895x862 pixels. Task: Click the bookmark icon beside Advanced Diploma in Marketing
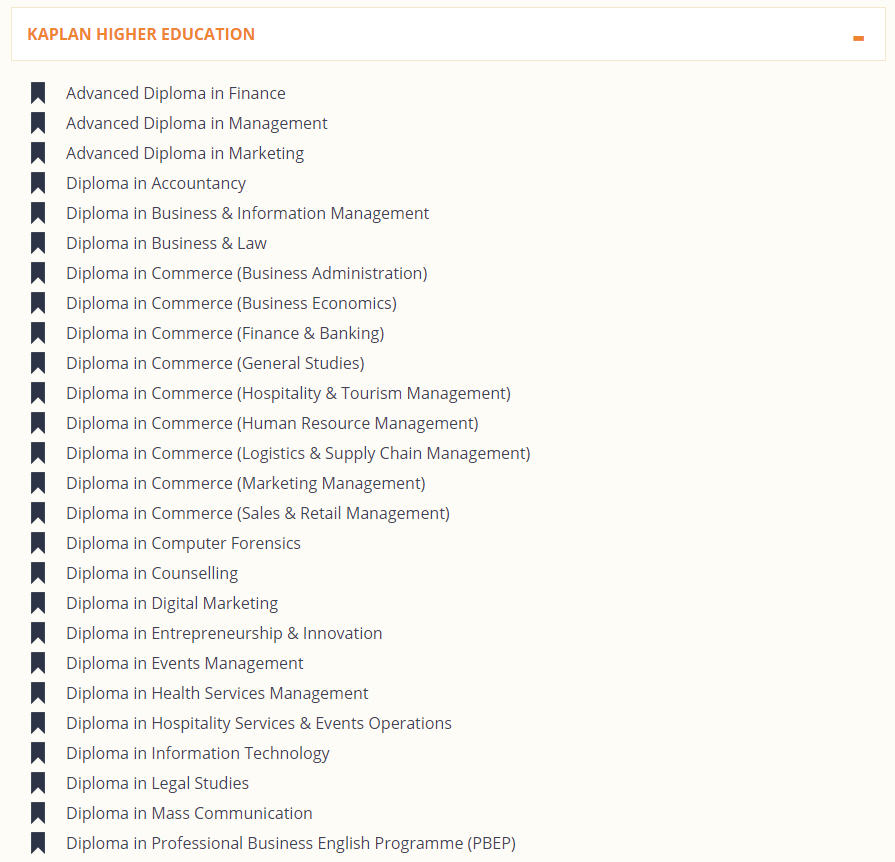(38, 153)
